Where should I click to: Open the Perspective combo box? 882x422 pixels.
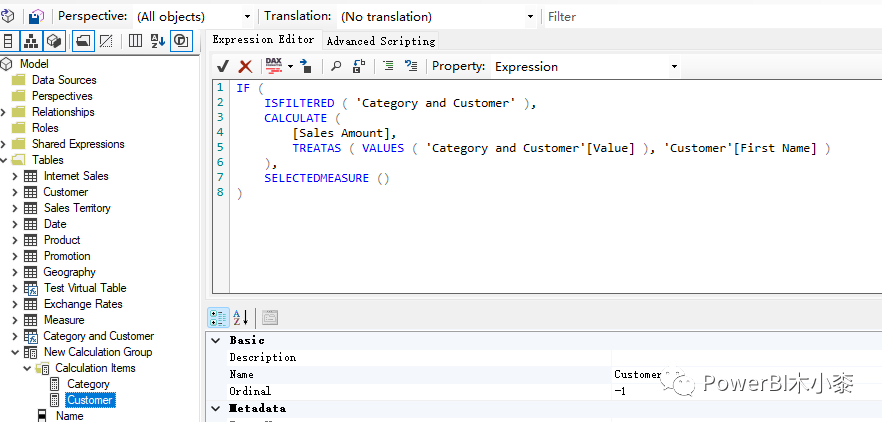pos(194,17)
